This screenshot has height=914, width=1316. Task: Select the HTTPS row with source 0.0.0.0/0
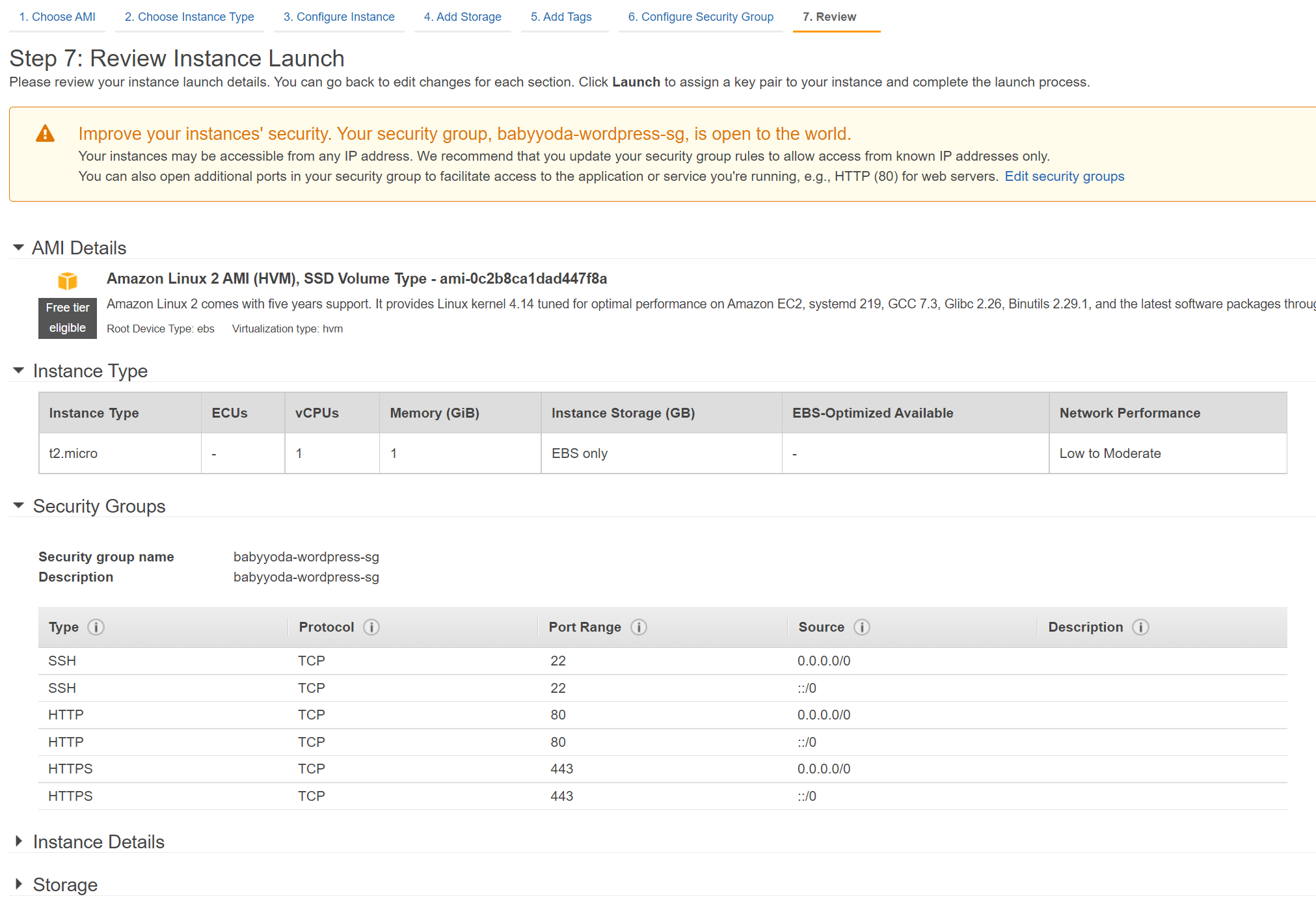pyautogui.click(x=663, y=769)
